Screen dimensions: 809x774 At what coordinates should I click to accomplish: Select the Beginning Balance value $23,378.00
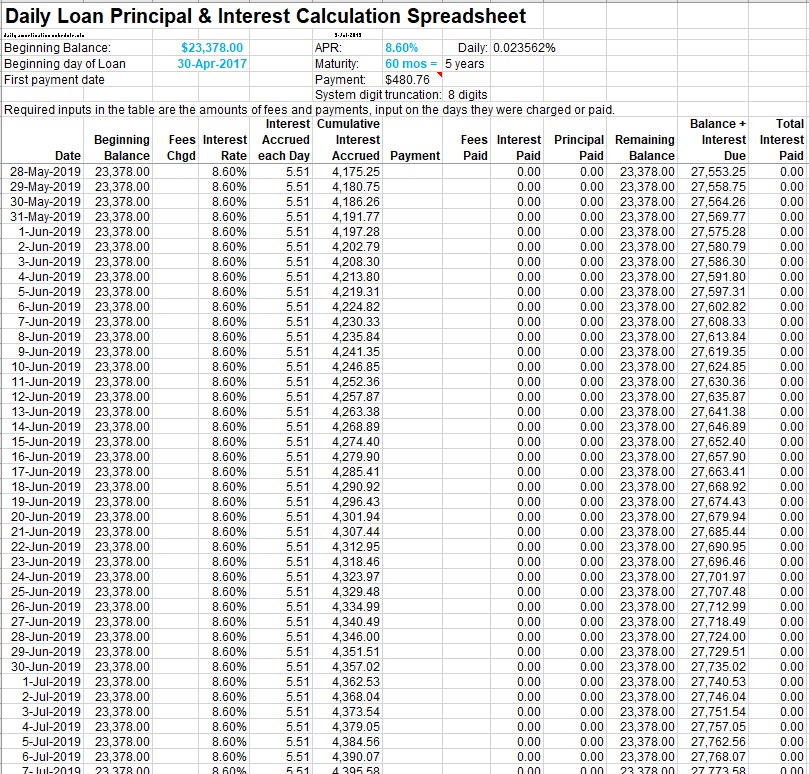point(212,48)
